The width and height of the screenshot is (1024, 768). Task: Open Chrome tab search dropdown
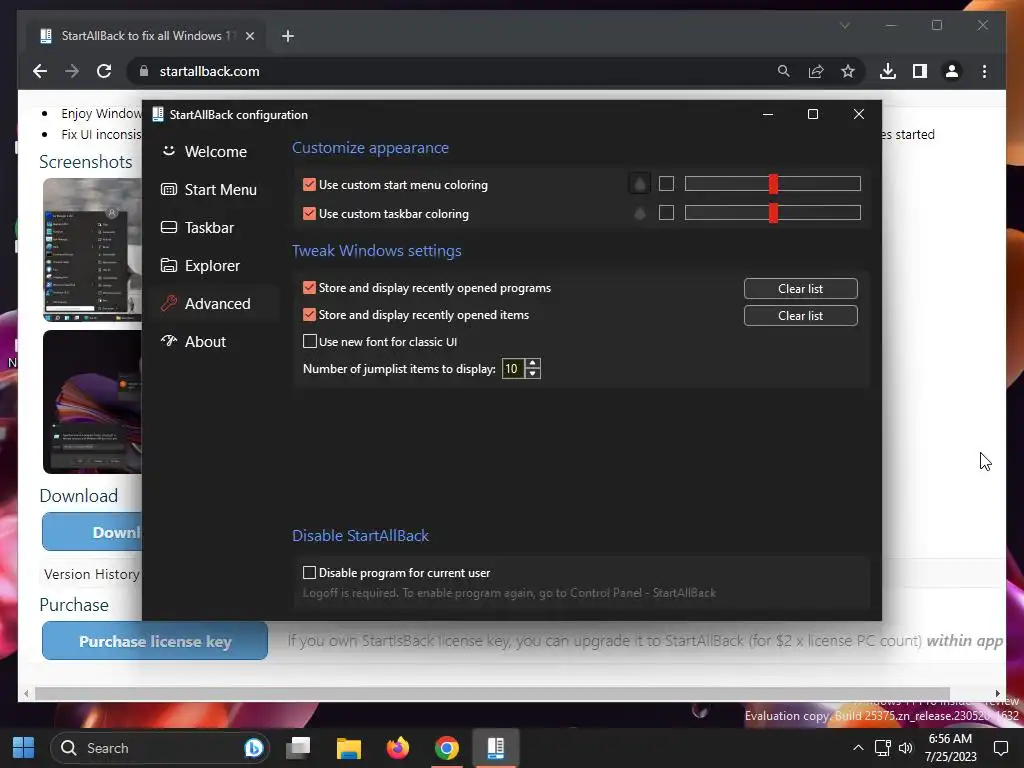click(844, 25)
